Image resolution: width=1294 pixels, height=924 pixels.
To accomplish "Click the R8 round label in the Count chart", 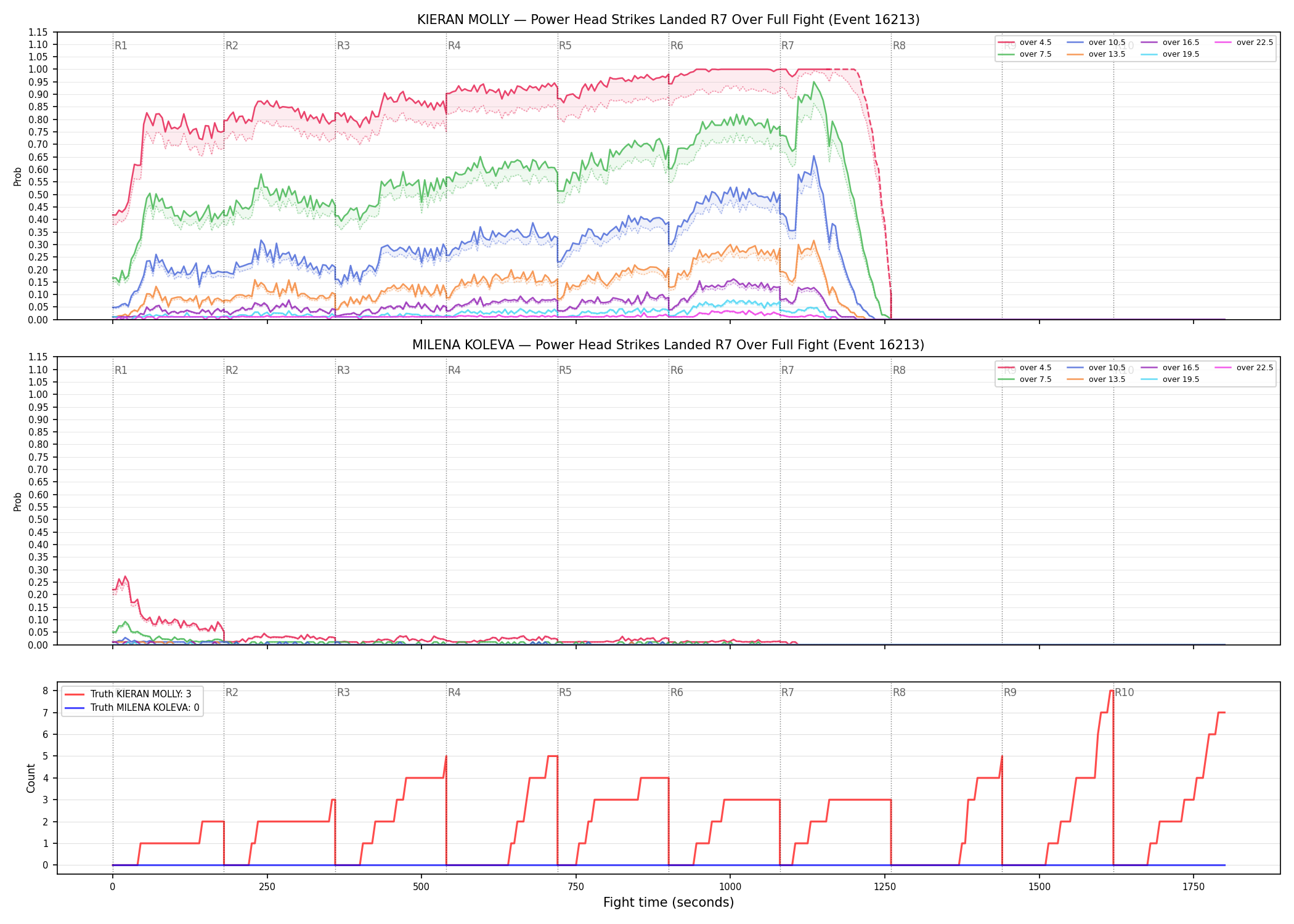I will pos(899,692).
